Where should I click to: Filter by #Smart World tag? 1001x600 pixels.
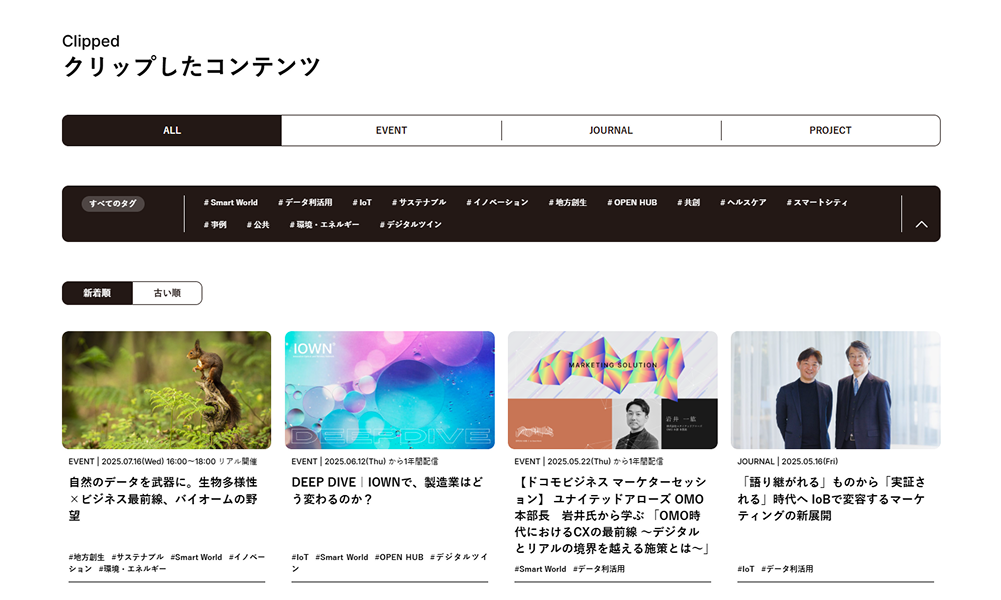coord(230,202)
